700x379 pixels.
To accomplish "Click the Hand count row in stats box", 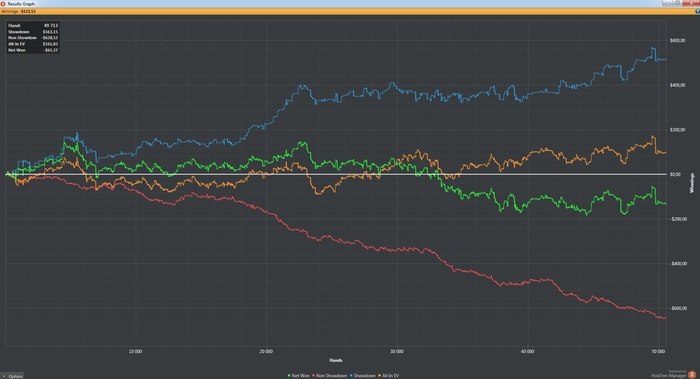I will 33,25.
